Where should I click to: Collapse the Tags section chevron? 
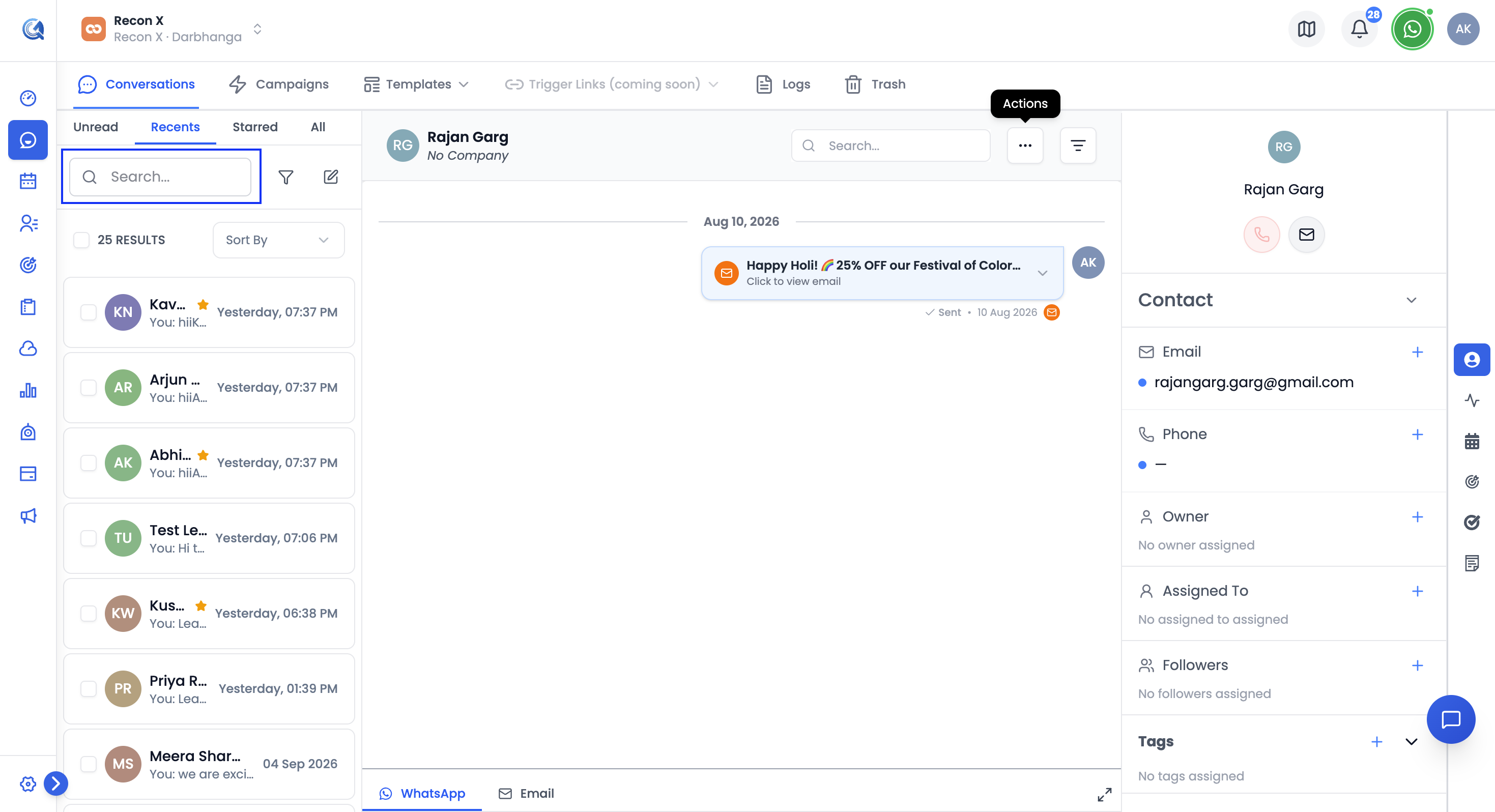[x=1411, y=742]
